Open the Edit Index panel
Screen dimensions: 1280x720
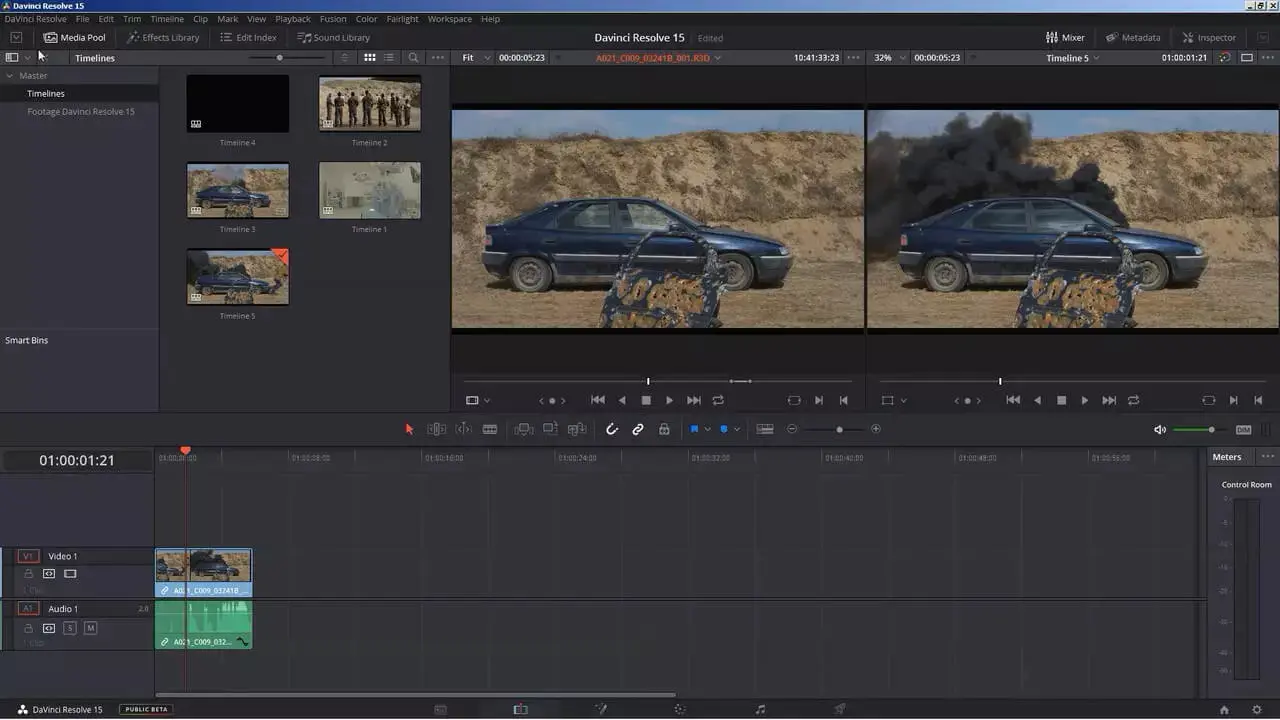247,38
